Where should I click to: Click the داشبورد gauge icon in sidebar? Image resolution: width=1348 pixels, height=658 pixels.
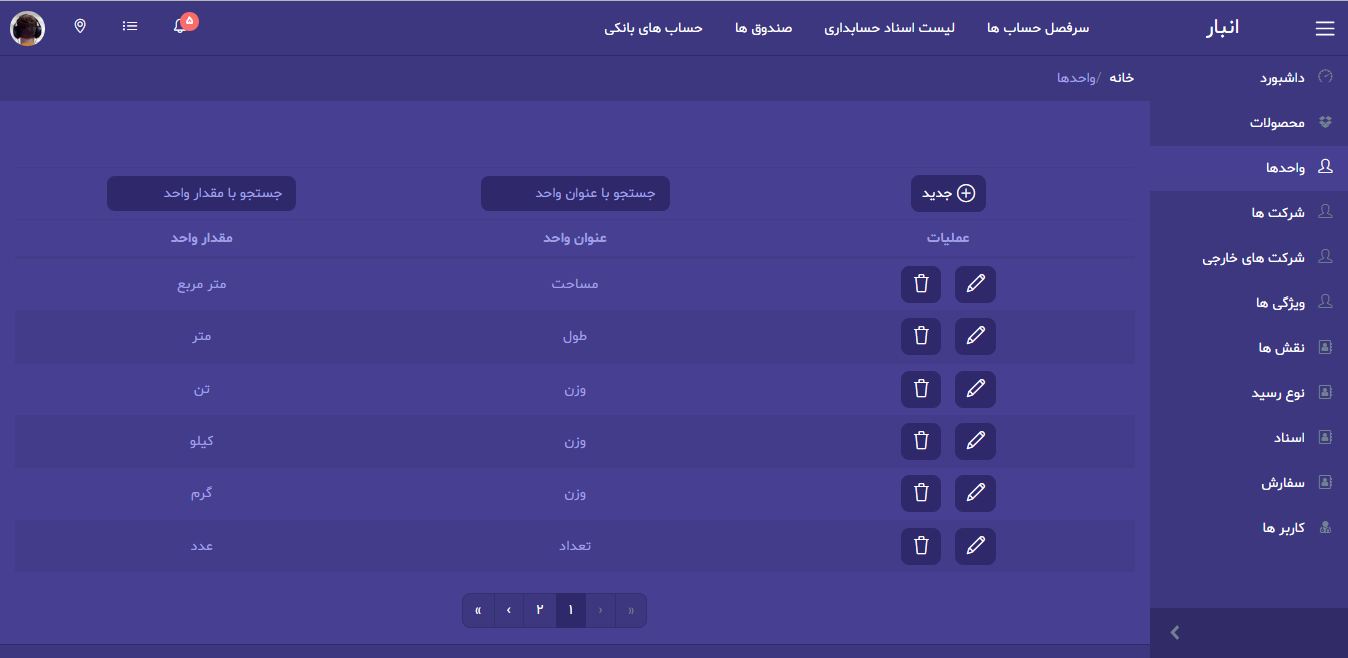click(1326, 77)
